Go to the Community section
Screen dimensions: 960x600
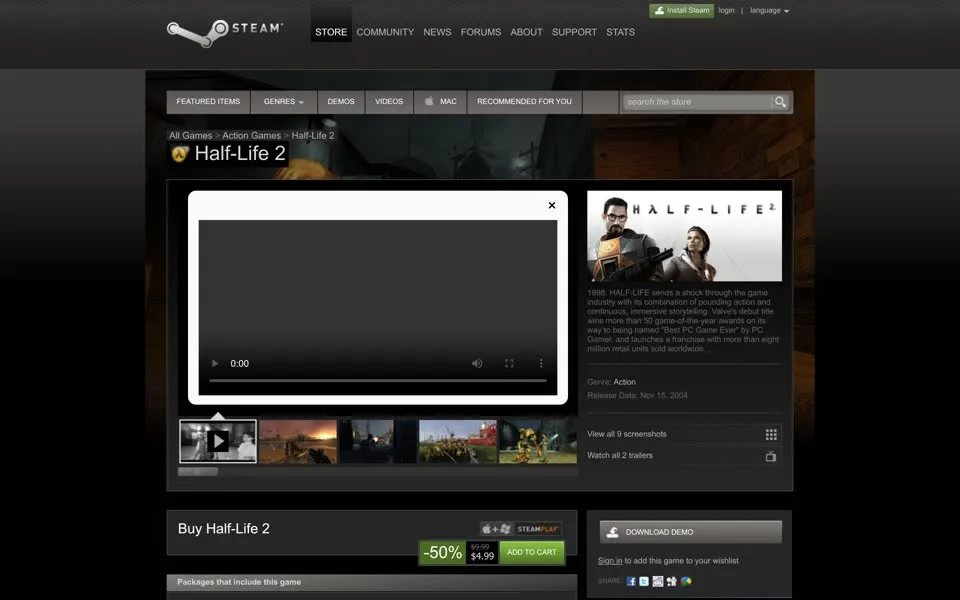[385, 32]
